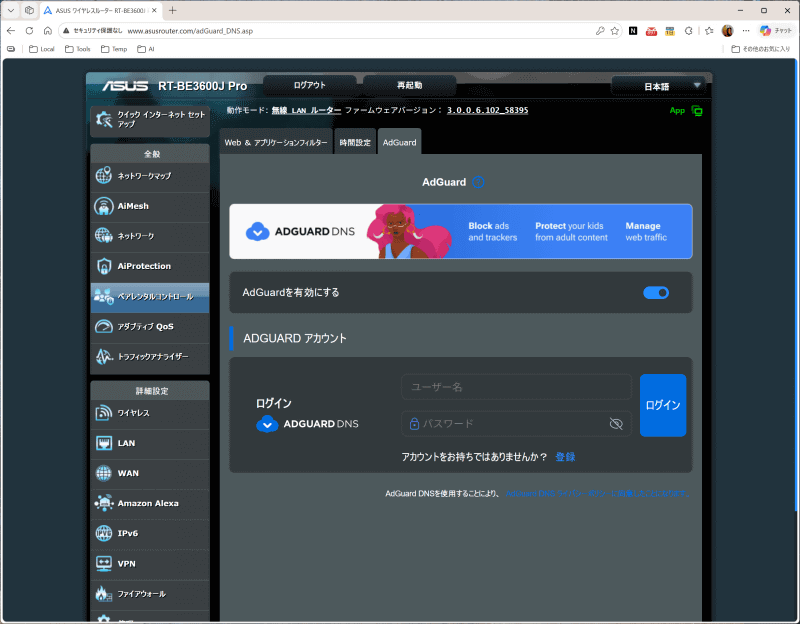
Task: Open the browser favorites list icon
Action: pyautogui.click(x=709, y=31)
